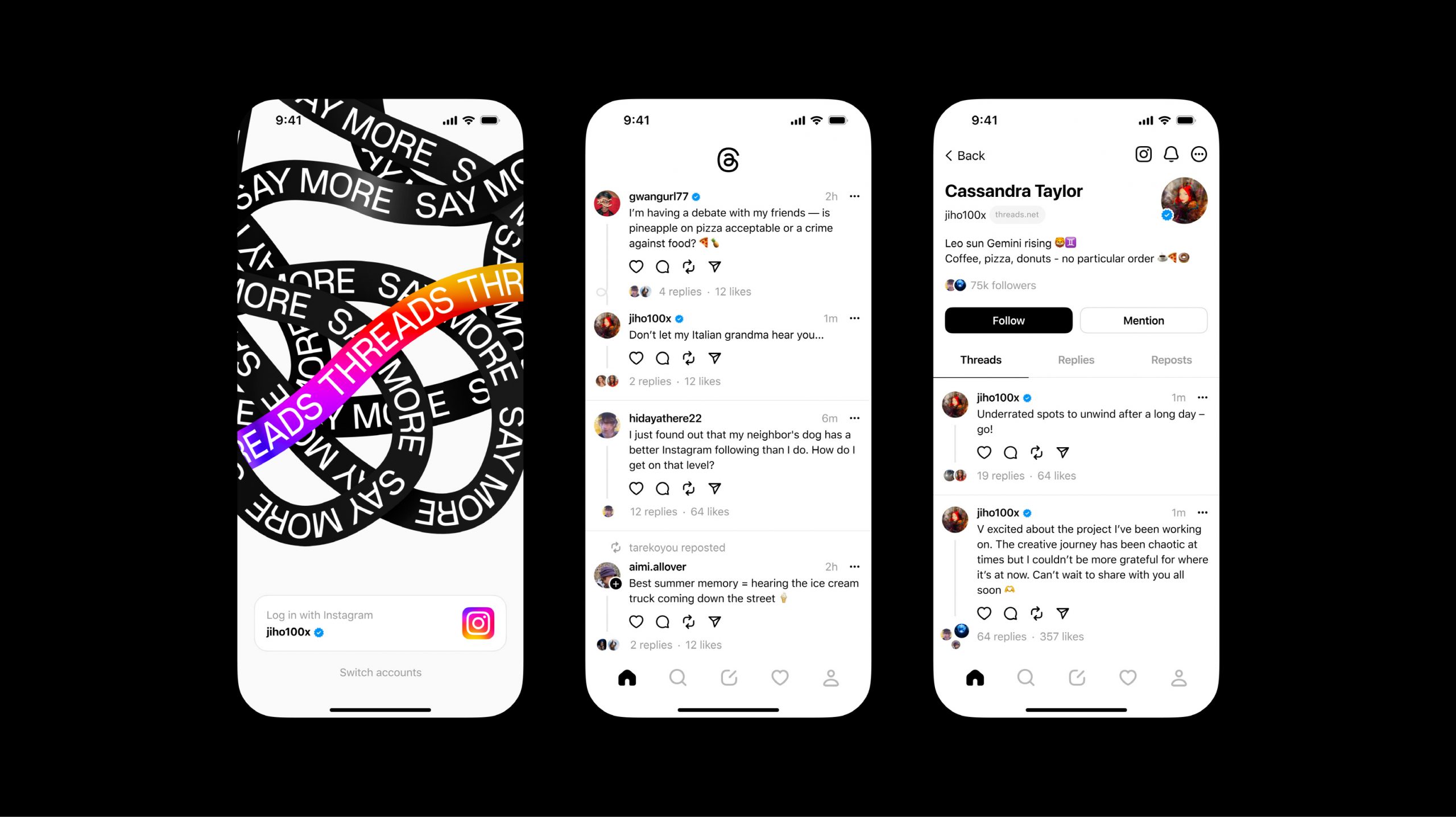Tap the send/share icon on hidayathere22 post
Screen dimensions: 1456x817
coord(715,488)
